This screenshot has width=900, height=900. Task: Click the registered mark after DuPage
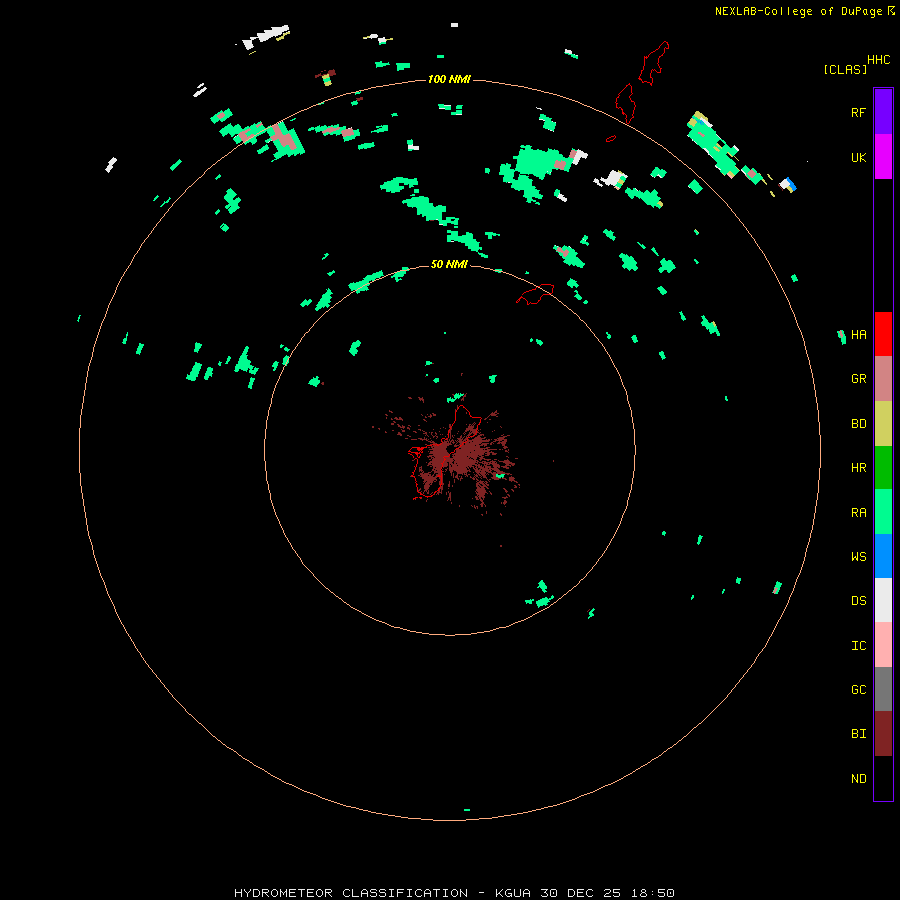[891, 11]
